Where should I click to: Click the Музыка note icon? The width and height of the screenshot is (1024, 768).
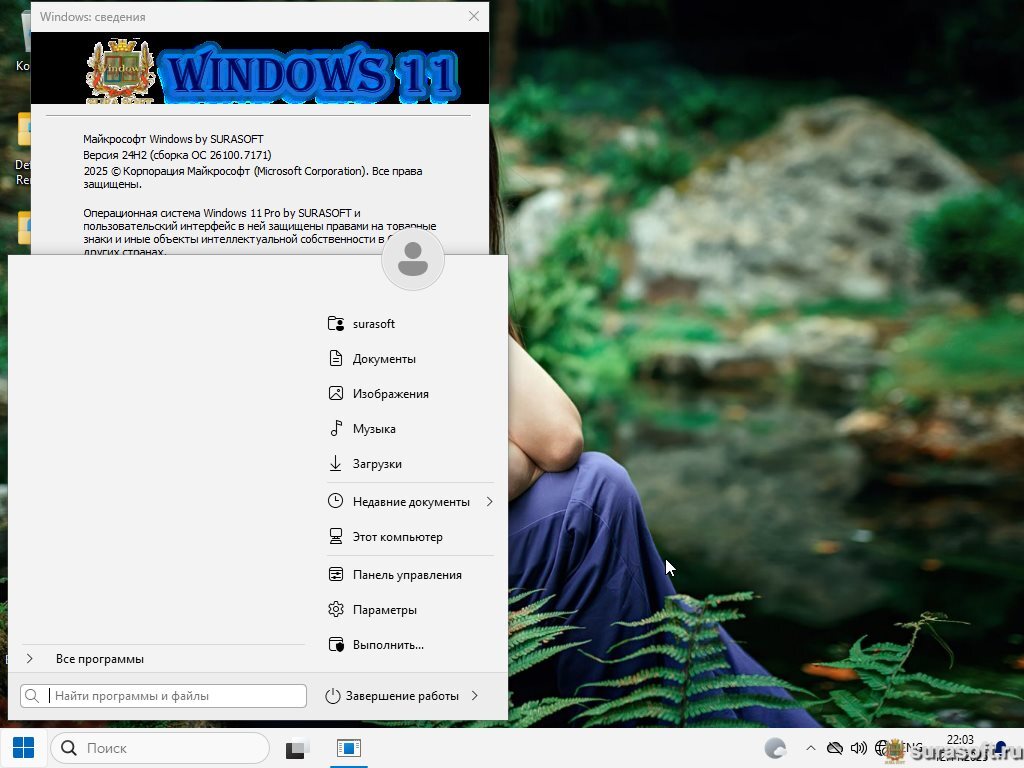(x=336, y=428)
